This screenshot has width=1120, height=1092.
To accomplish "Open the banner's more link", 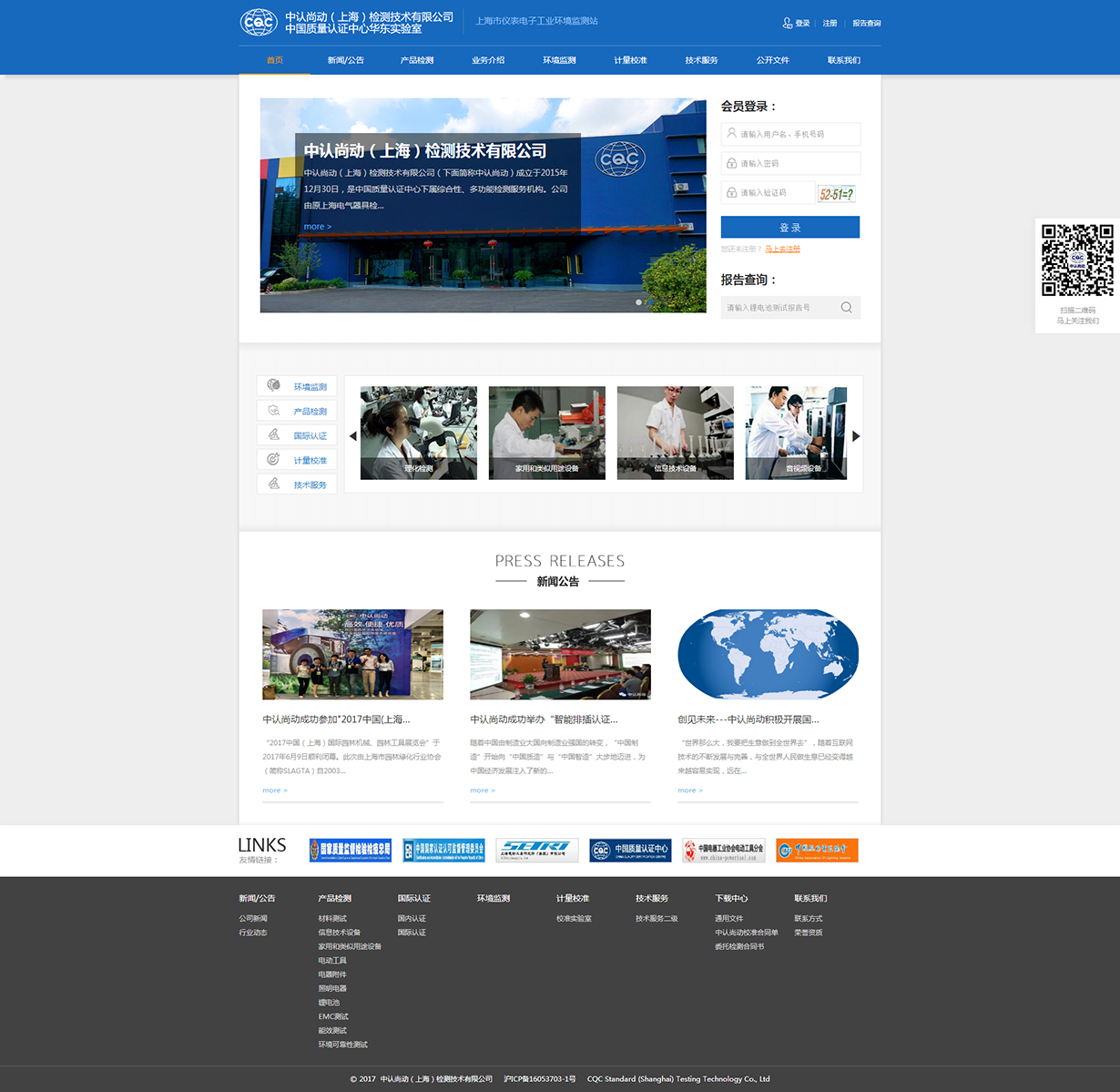I will coord(318,227).
